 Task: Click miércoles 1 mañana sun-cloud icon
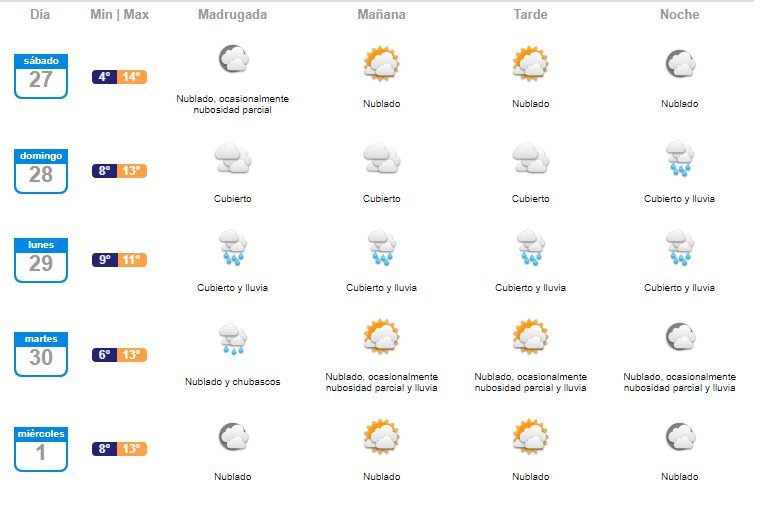382,436
